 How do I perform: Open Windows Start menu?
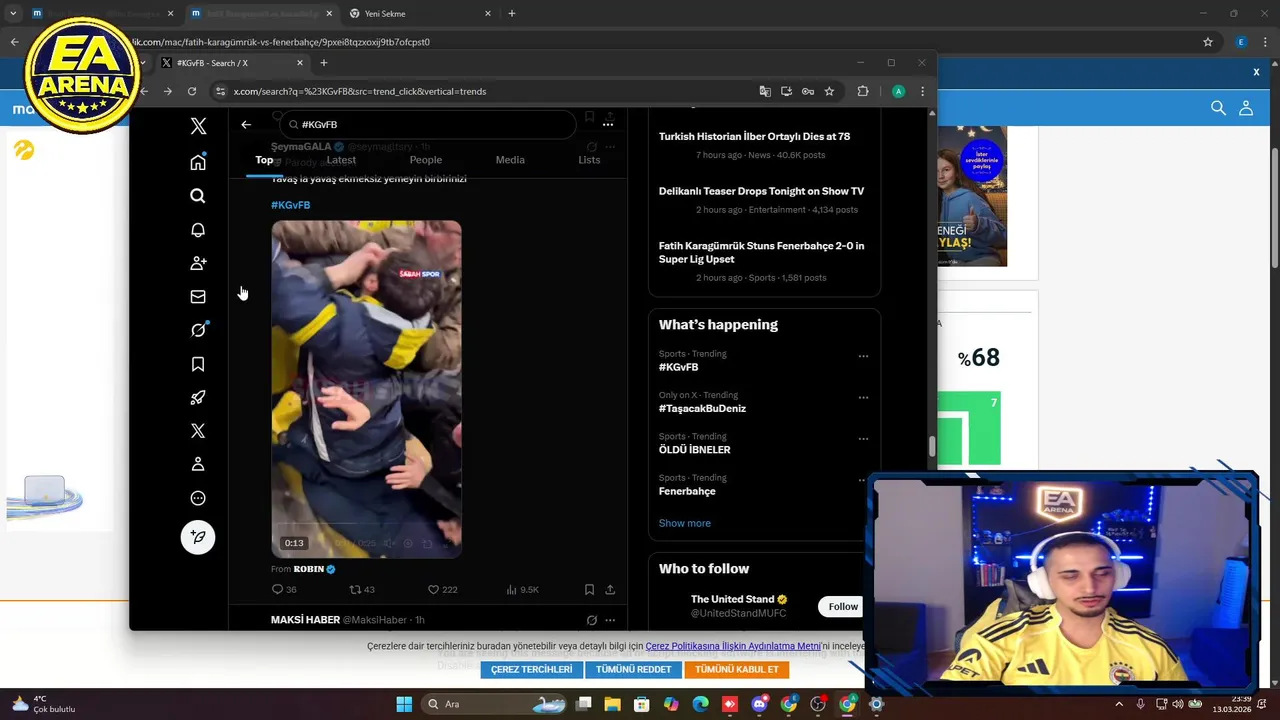[x=404, y=704]
